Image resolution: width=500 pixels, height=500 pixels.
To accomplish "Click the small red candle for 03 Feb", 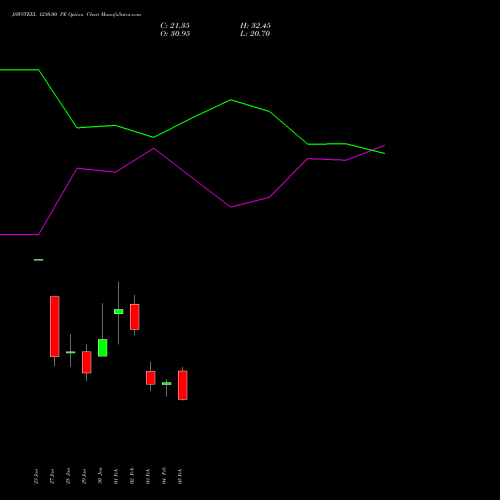I will [151, 378].
